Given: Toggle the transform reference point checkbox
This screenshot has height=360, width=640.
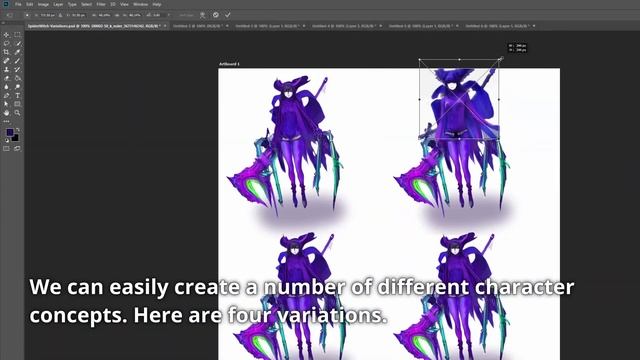Looking at the screenshot, I should point(27,15).
